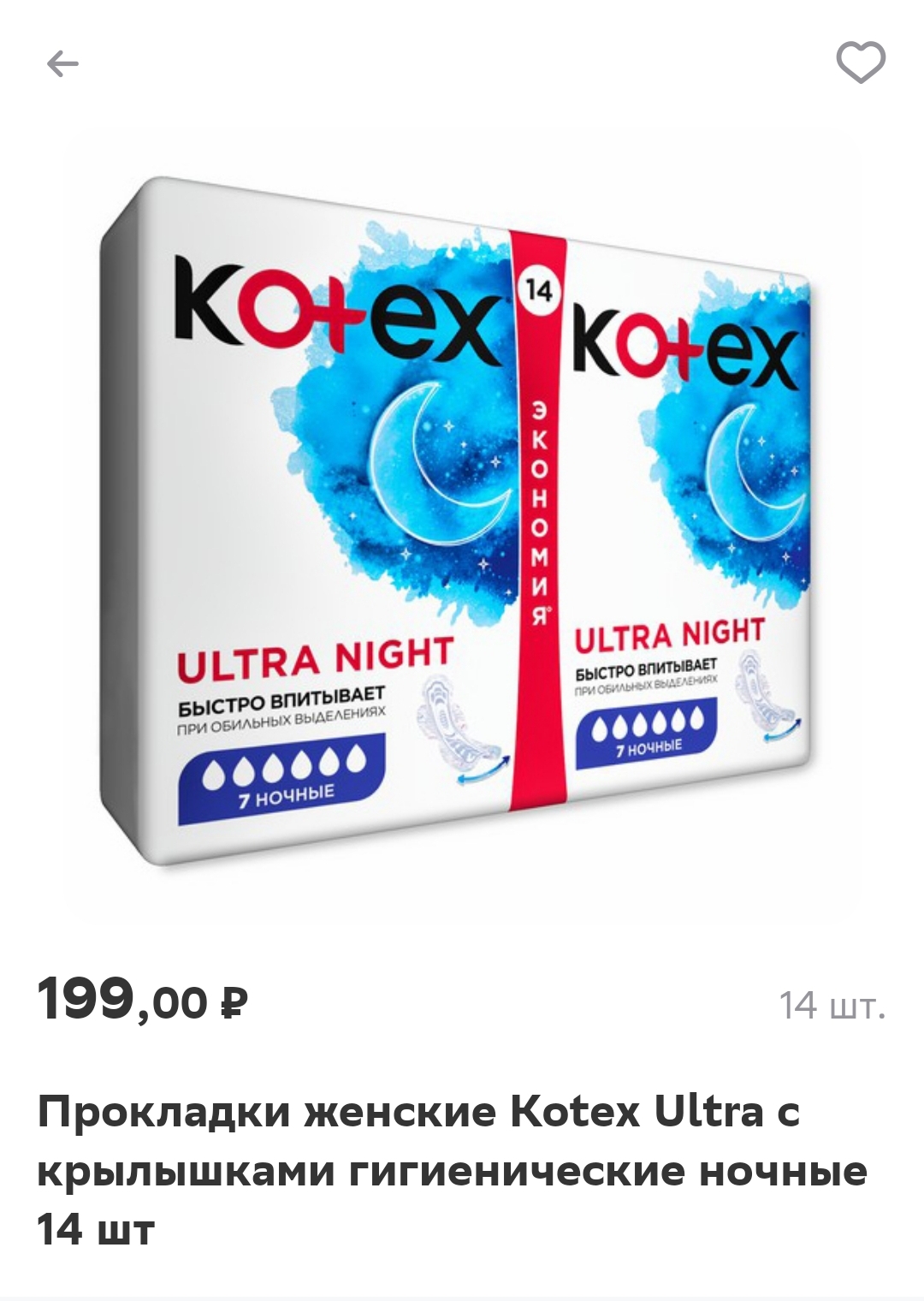Click the right pad illustration with arrow
The width and height of the screenshot is (924, 1301).
(770, 696)
